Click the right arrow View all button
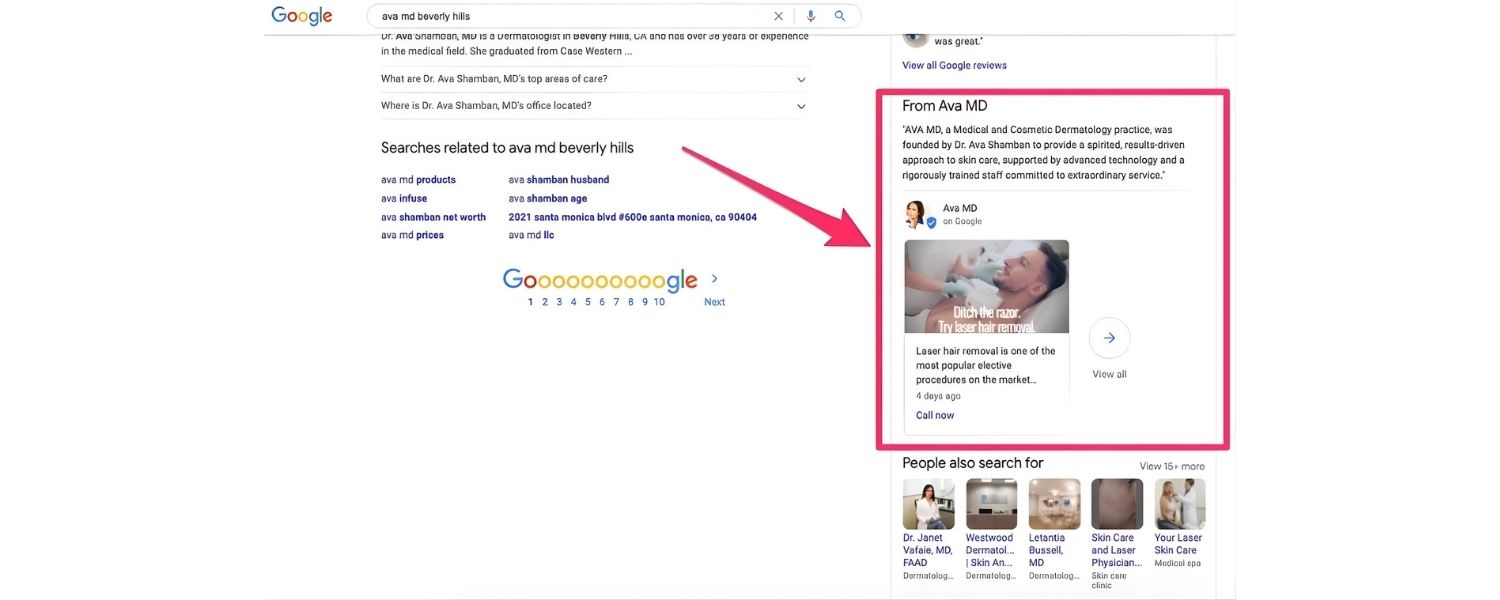 [1109, 339]
